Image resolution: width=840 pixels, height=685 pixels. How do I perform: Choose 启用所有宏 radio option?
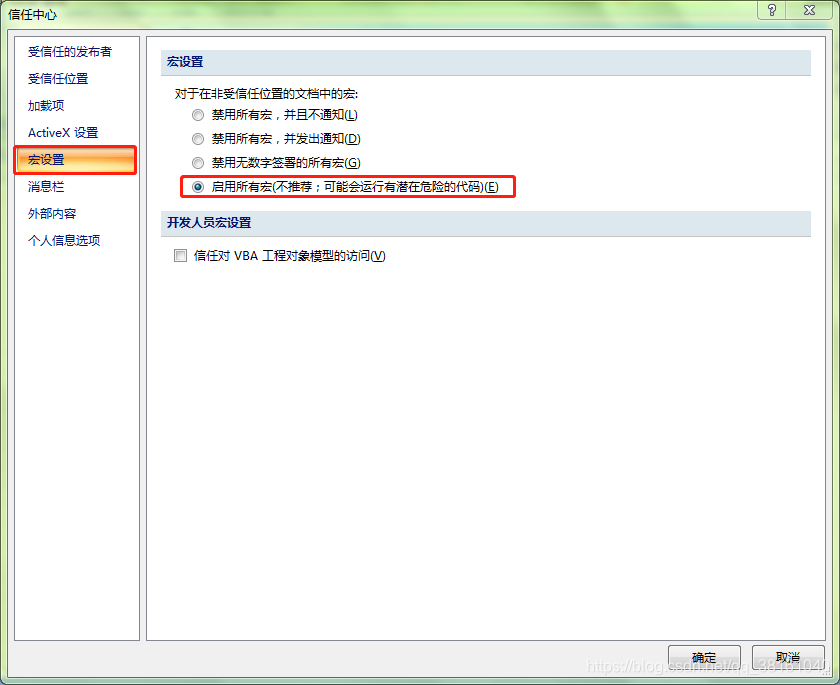click(198, 186)
